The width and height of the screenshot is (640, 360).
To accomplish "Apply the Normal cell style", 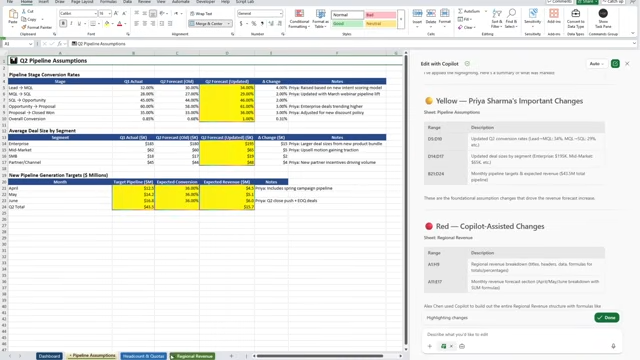I will point(347,15).
